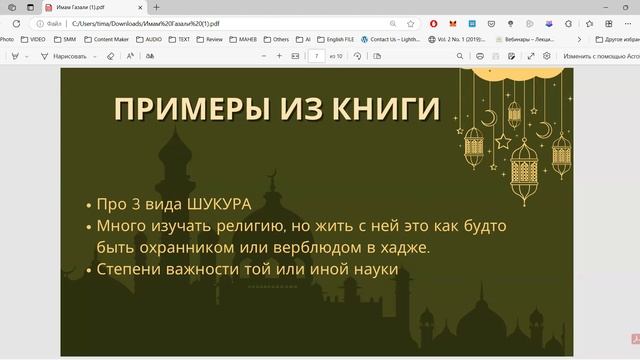Click the text size A icon

130,56
